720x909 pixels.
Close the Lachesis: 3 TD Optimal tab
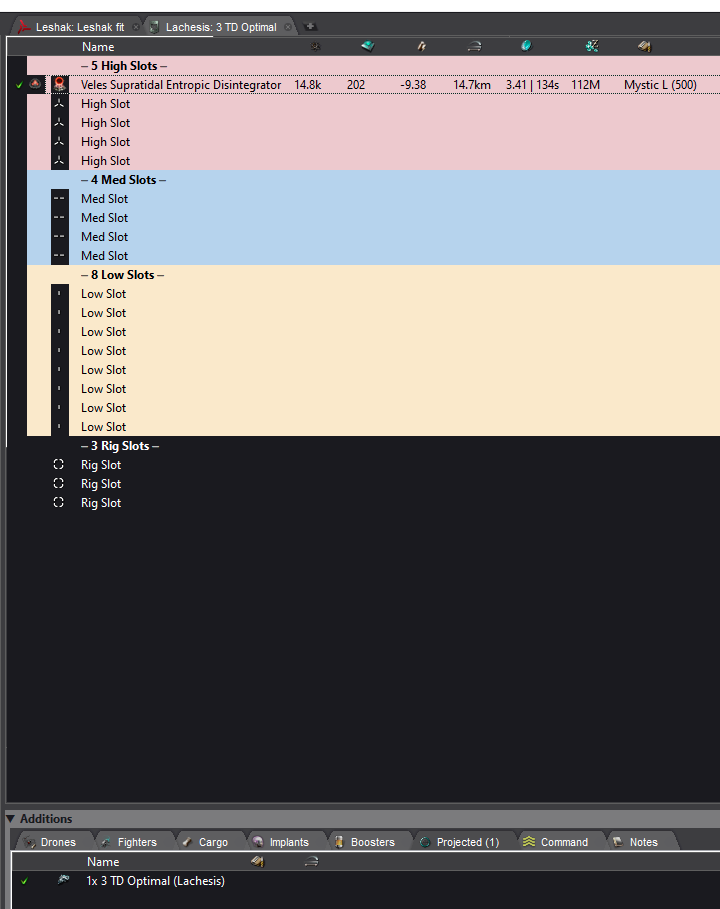click(288, 27)
